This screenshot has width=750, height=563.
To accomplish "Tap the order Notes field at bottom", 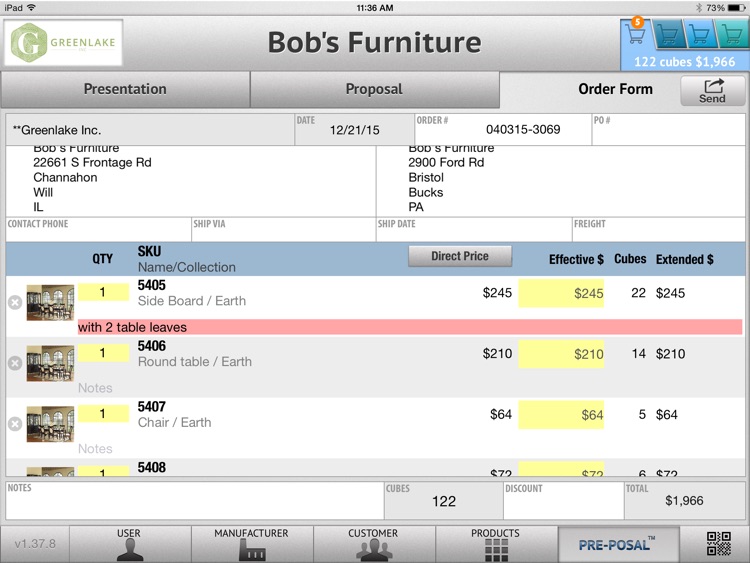I will tap(195, 501).
